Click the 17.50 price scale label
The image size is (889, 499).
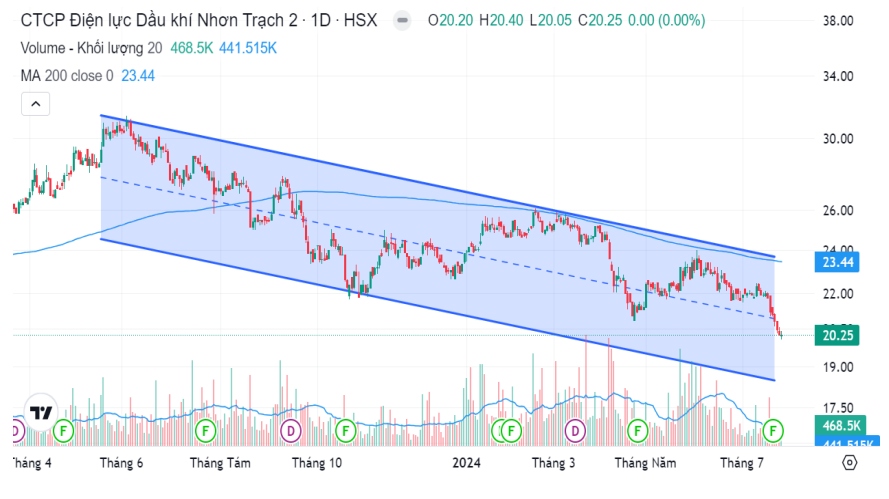(838, 408)
